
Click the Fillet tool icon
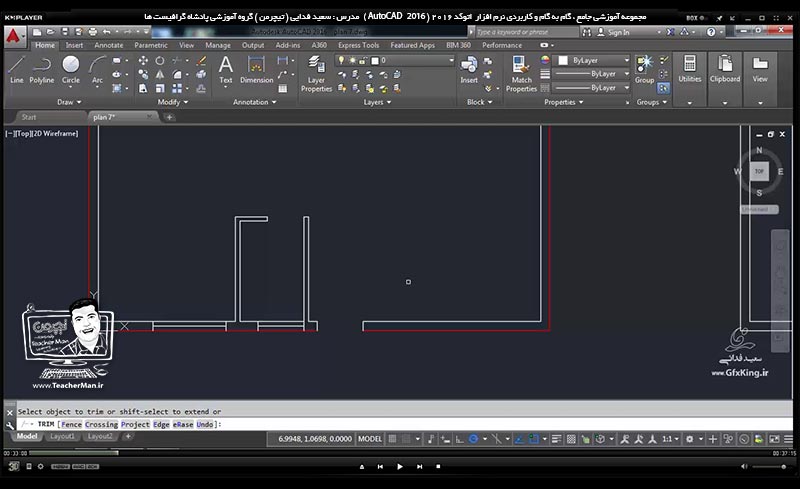(x=177, y=75)
